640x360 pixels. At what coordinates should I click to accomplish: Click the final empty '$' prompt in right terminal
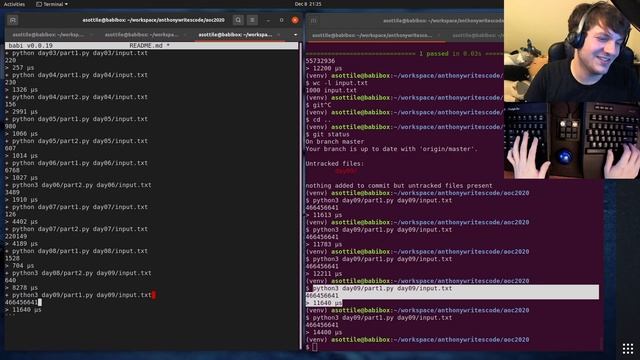311,347
